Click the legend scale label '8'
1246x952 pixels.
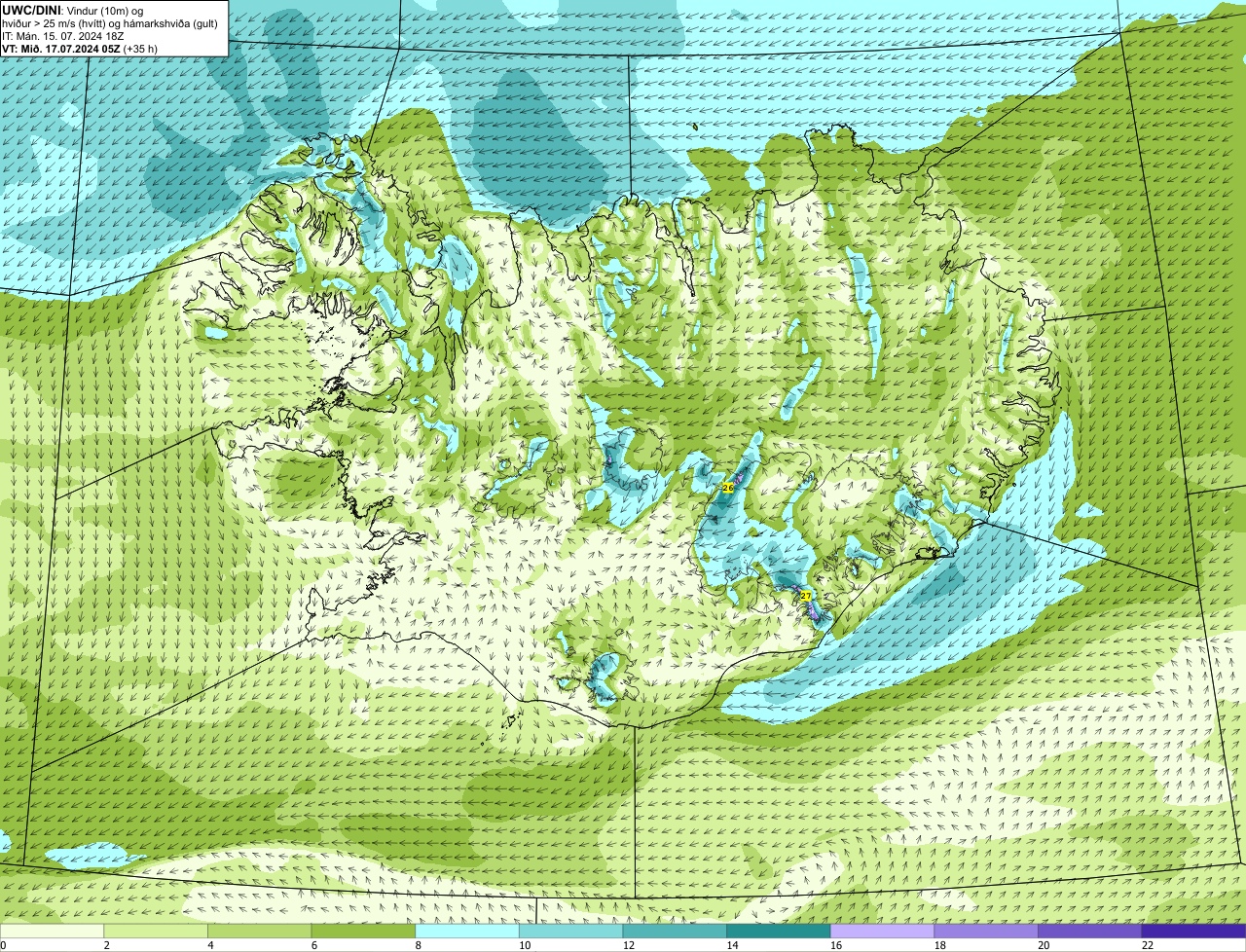418,944
